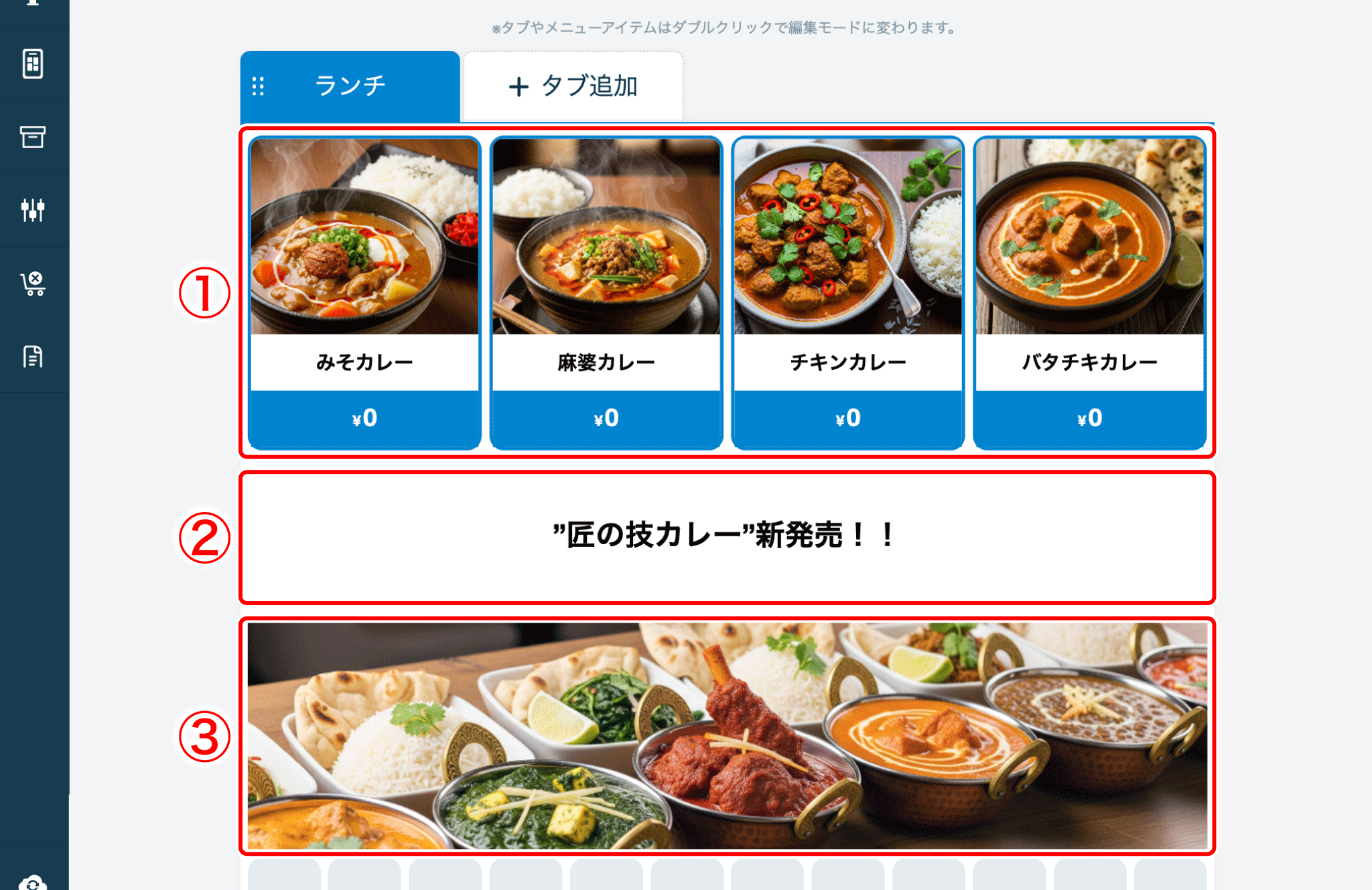
Task: Select the チキンカレー menu item photo
Action: [848, 236]
